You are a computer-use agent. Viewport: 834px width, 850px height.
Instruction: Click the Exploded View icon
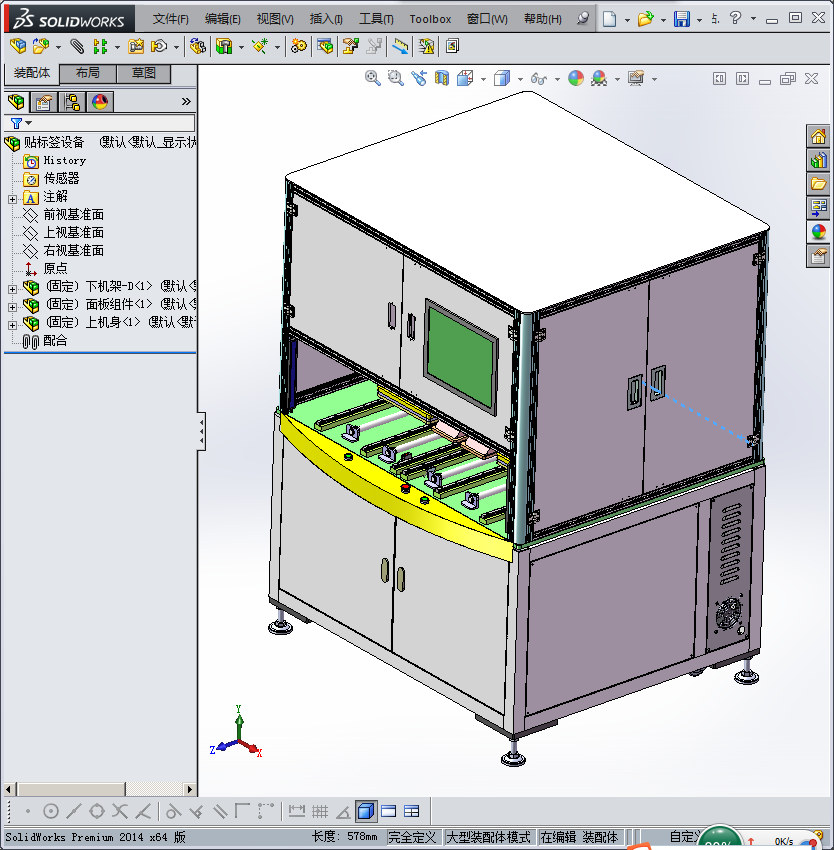350,46
